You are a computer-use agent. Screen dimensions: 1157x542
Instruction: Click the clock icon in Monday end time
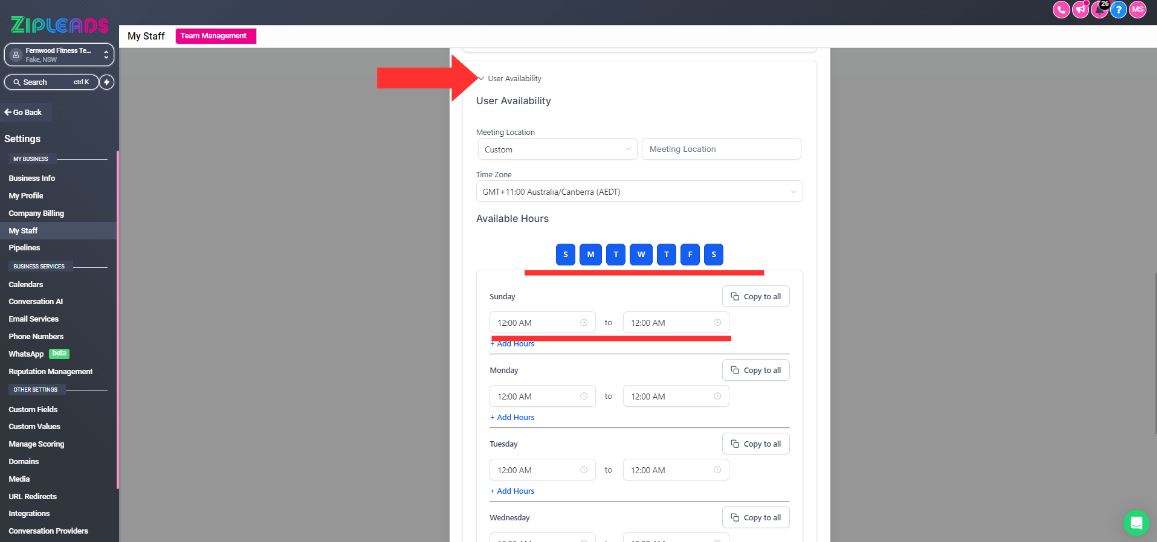717,396
